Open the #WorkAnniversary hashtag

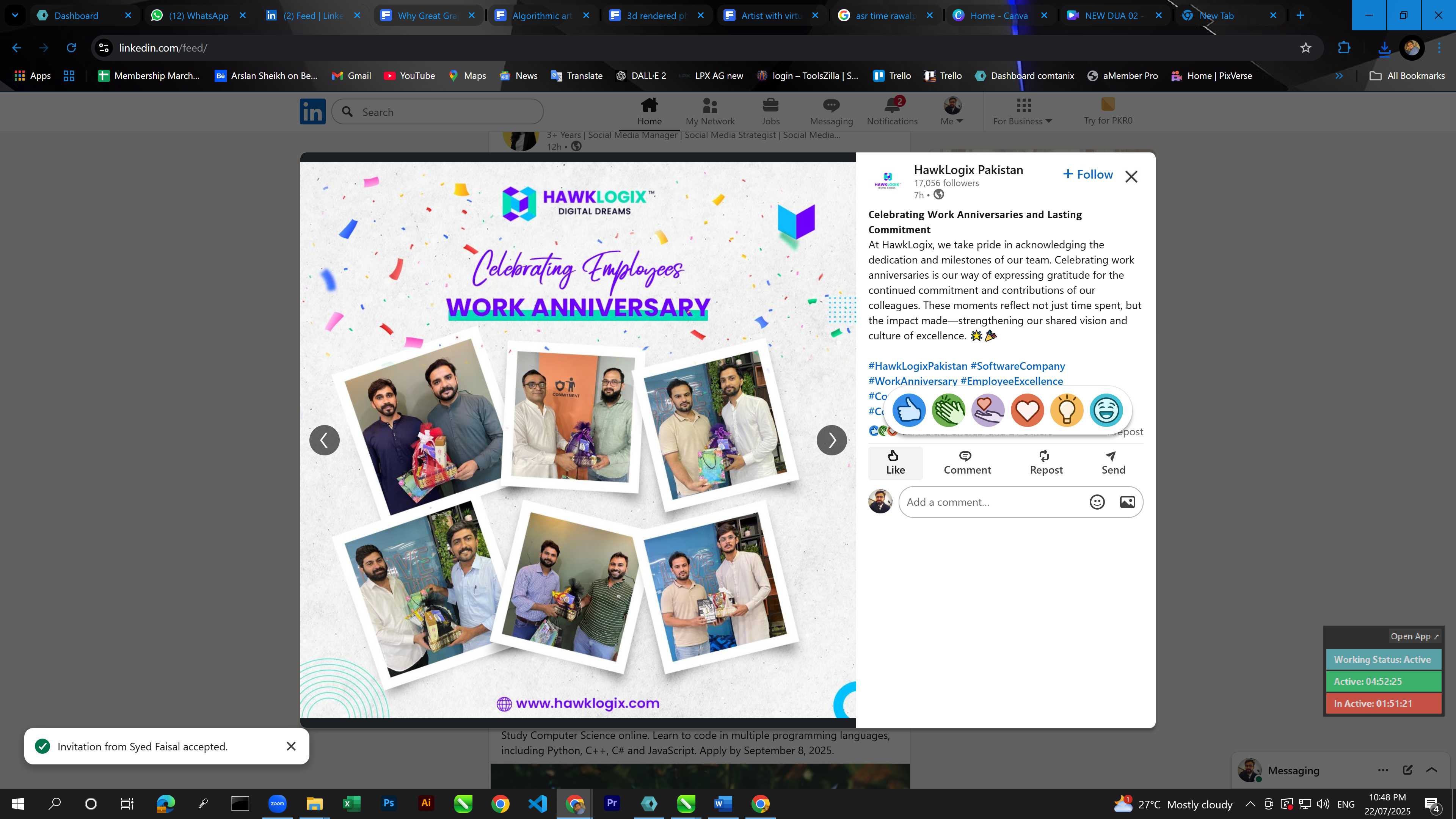pyautogui.click(x=913, y=381)
